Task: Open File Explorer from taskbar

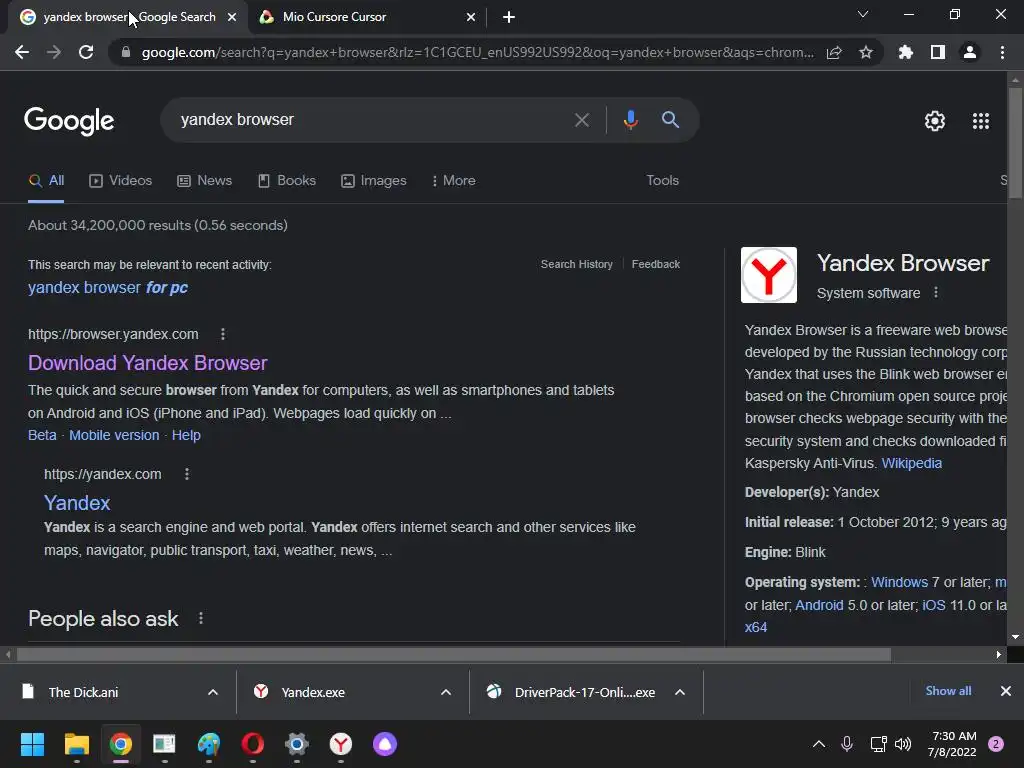Action: [76, 744]
